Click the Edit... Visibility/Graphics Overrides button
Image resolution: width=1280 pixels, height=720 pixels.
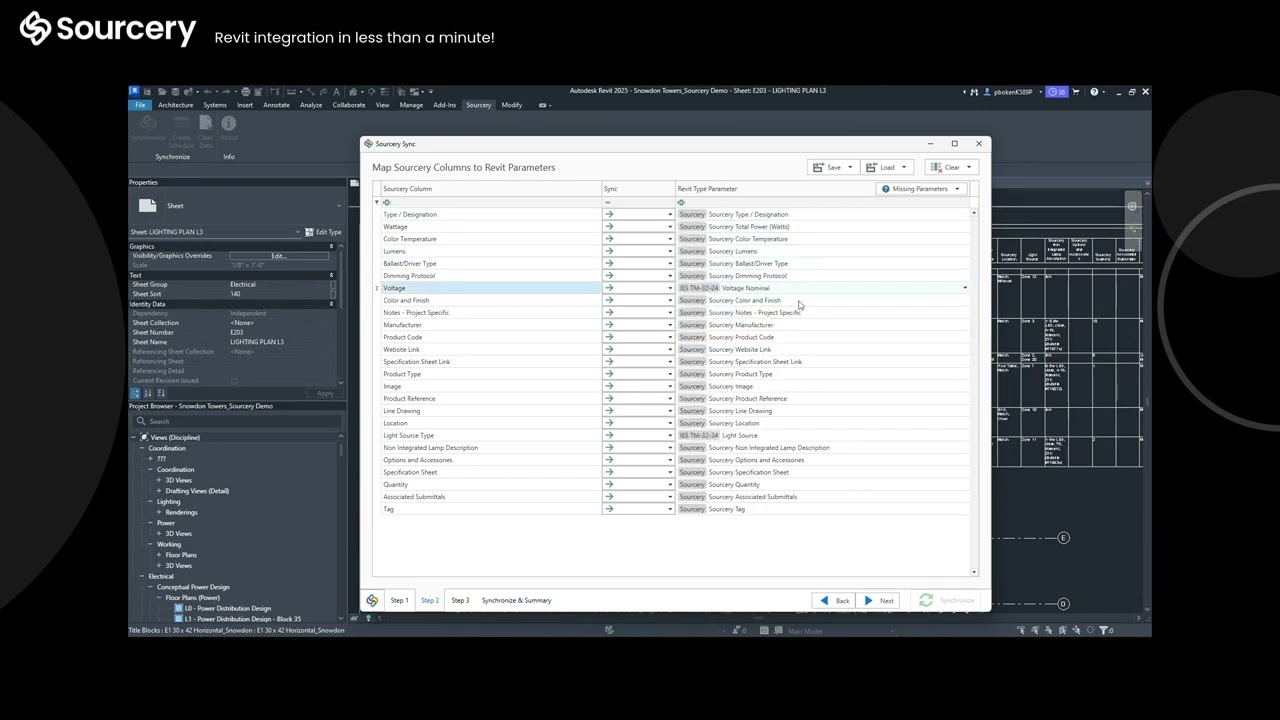pyautogui.click(x=278, y=256)
